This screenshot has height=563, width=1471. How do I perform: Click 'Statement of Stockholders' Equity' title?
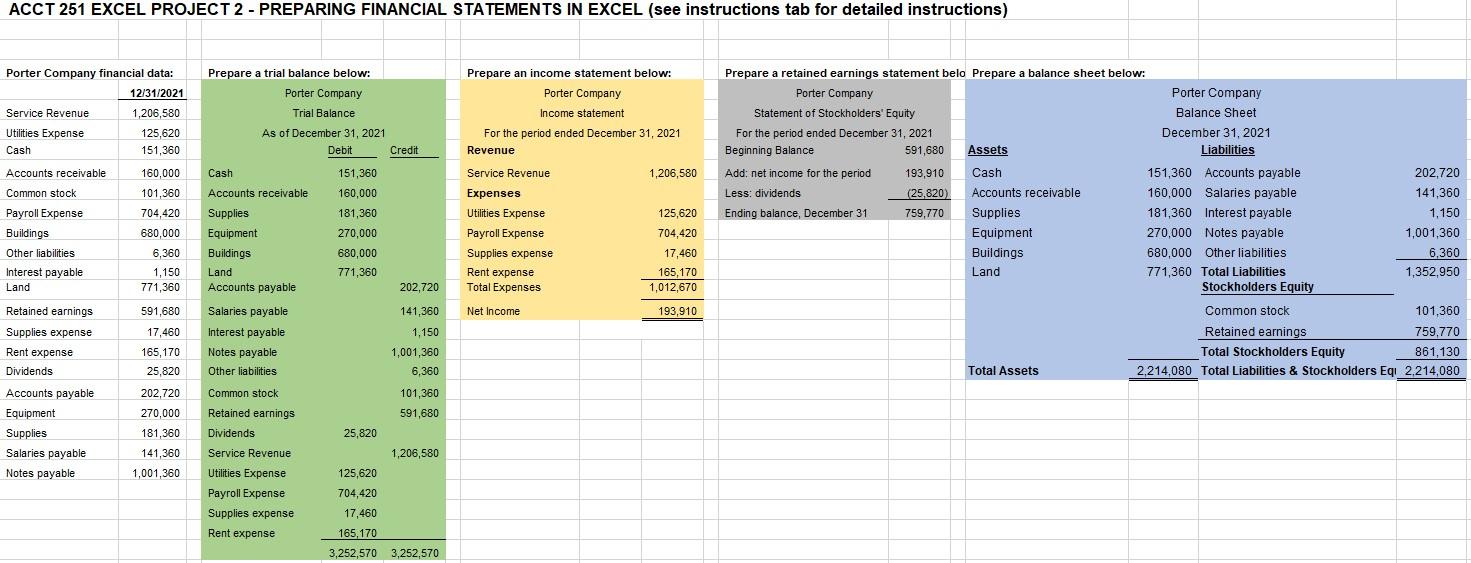click(834, 113)
